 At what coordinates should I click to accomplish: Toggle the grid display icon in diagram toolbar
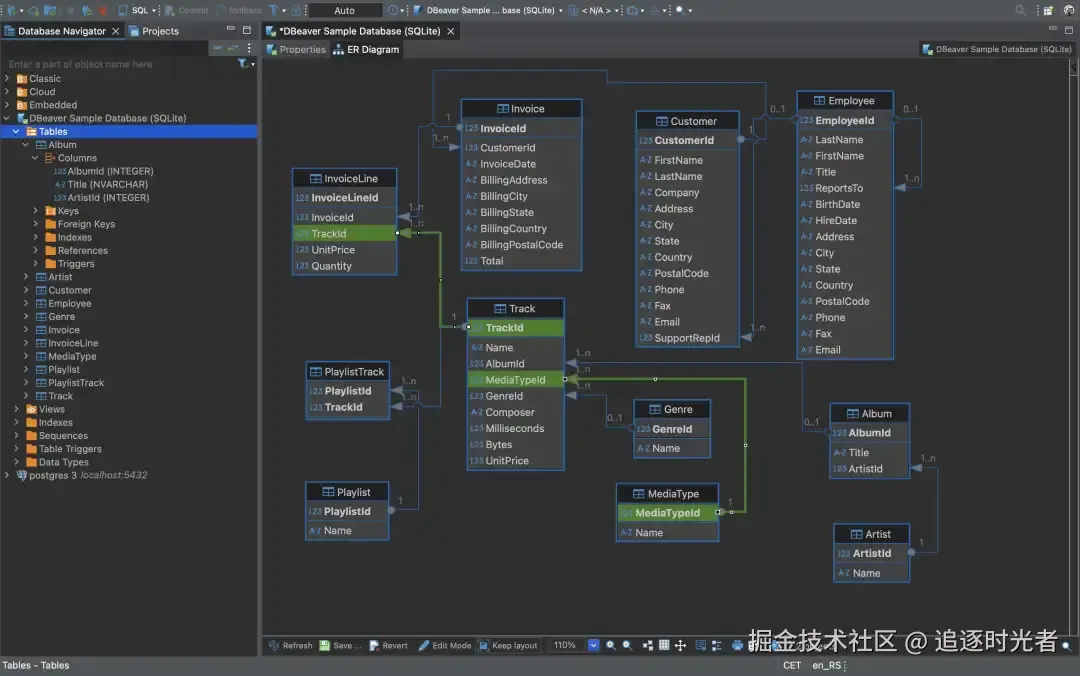pos(664,646)
